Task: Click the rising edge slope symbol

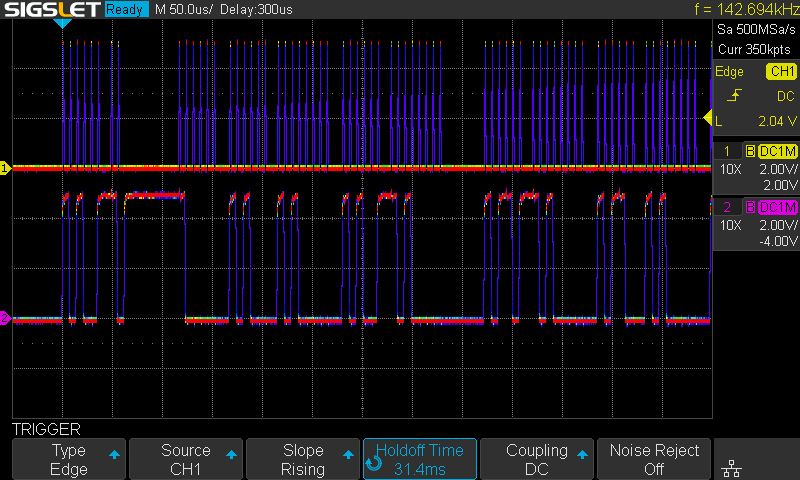Action: click(x=734, y=95)
